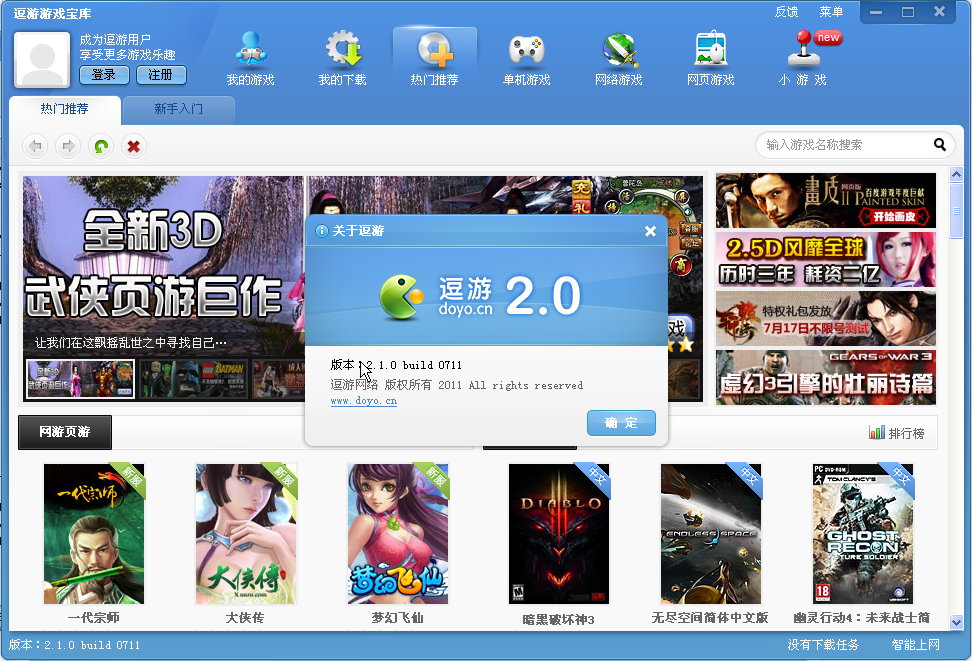Open 2.5D风靡全球 ad banner
Screen dimensions: 972x661
826,259
